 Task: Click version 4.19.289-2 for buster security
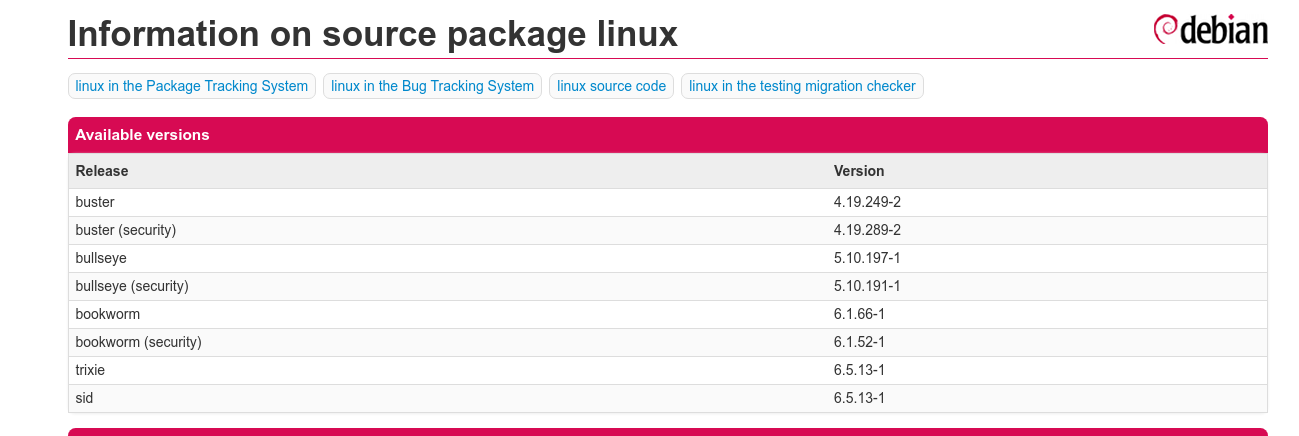[868, 230]
